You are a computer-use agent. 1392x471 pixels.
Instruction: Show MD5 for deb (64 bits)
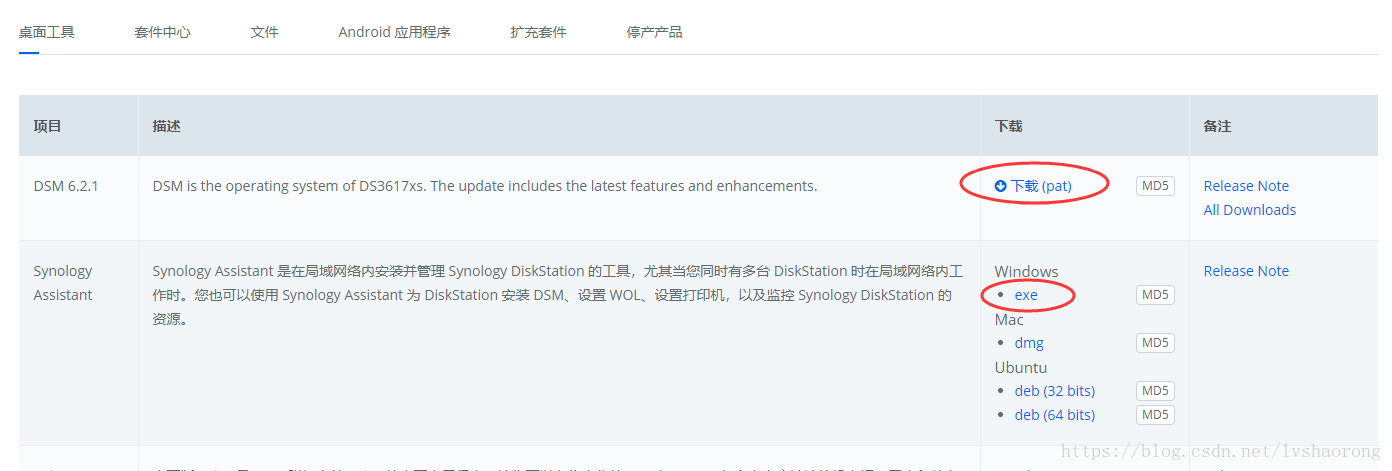pos(1155,415)
